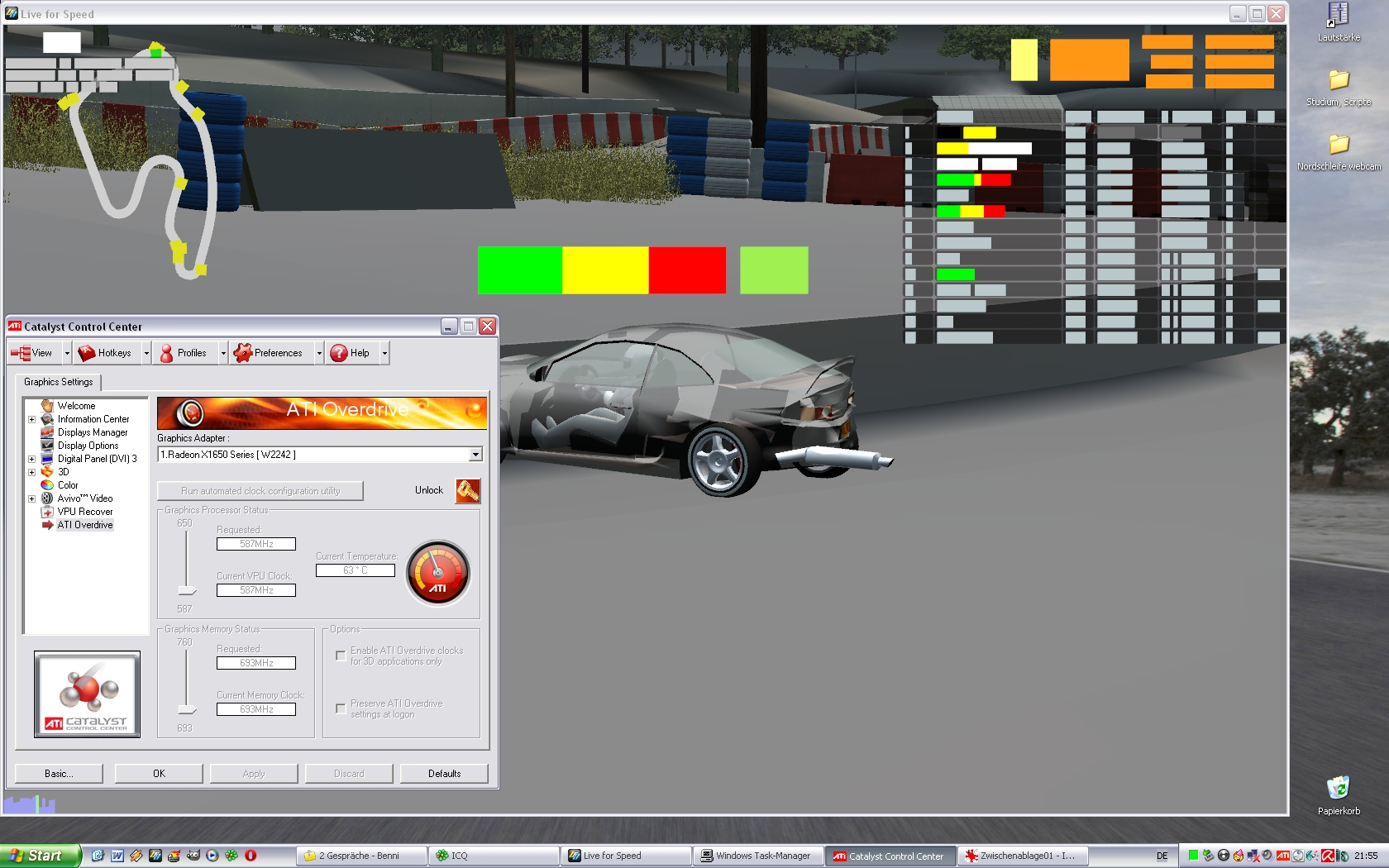Select Display Options in the tree
1389x868 pixels.
[x=88, y=446]
